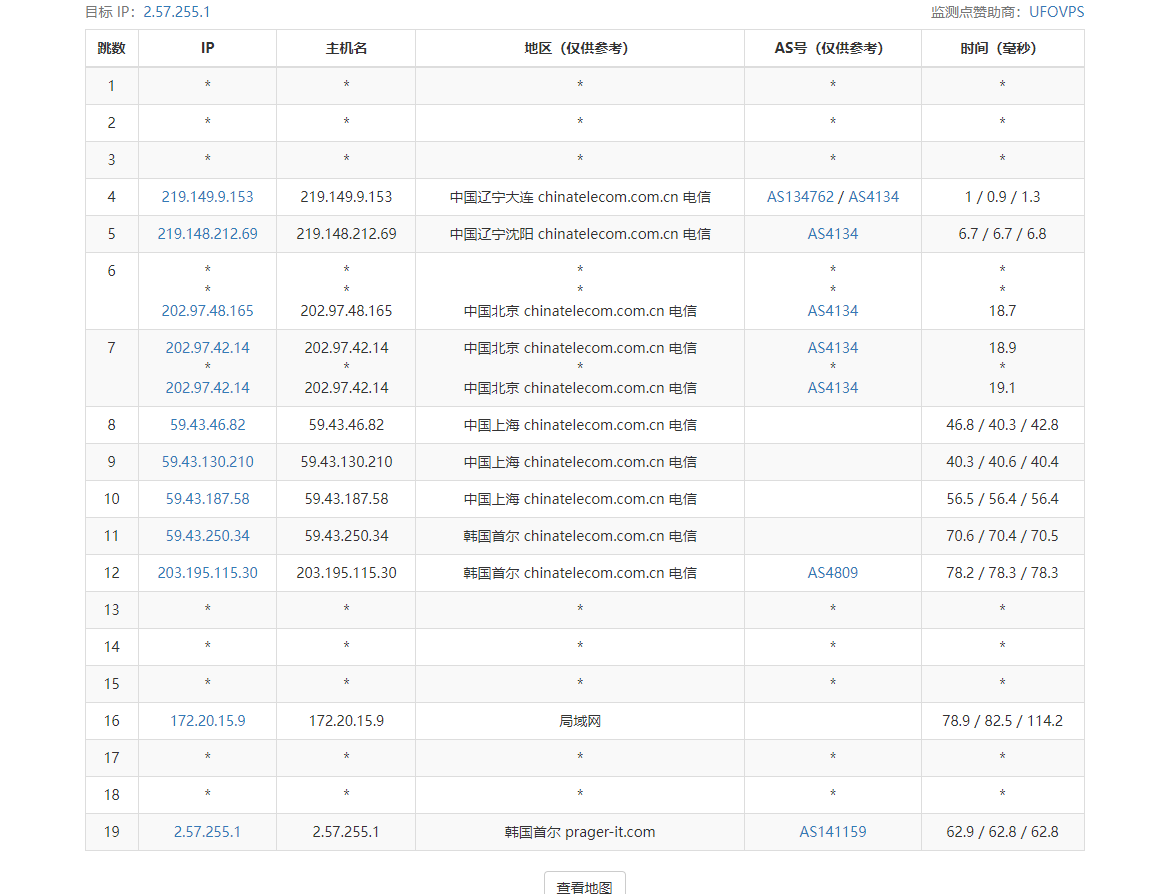Click the 219.148.212.69 IP link
The height and width of the screenshot is (894, 1155).
[207, 234]
